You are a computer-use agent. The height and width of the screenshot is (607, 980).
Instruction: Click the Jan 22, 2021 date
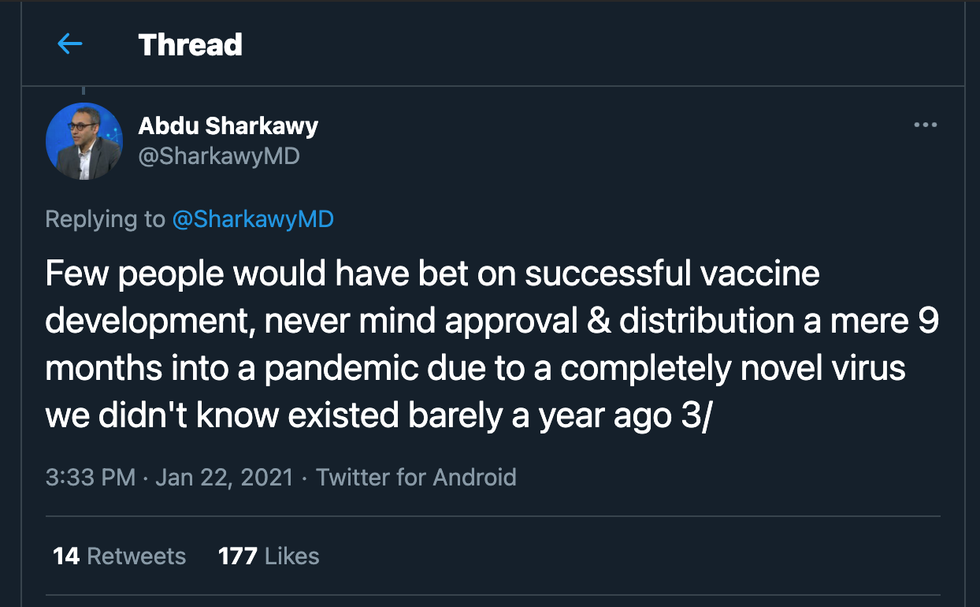tap(224, 477)
